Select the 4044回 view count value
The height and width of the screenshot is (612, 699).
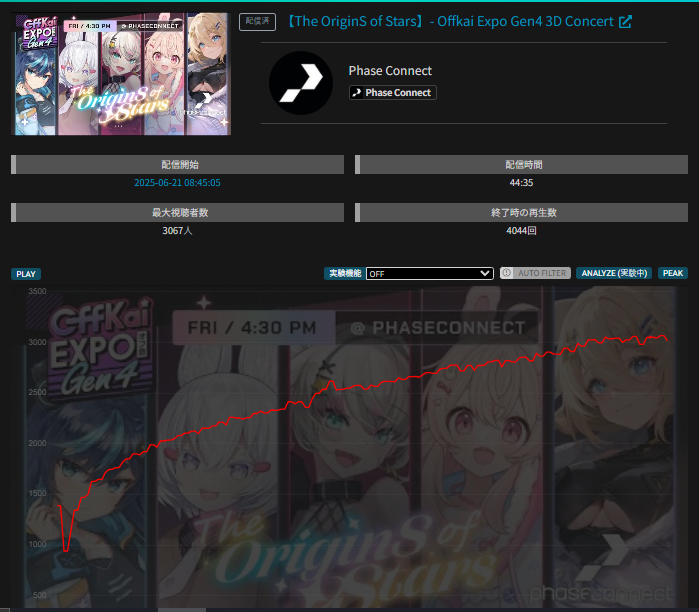[521, 230]
